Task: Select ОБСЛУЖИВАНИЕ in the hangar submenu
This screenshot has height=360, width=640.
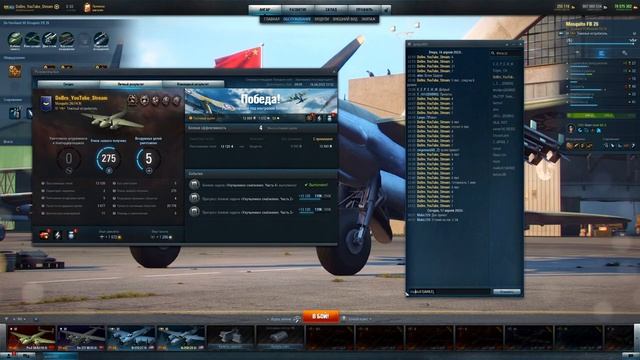Action: point(297,19)
